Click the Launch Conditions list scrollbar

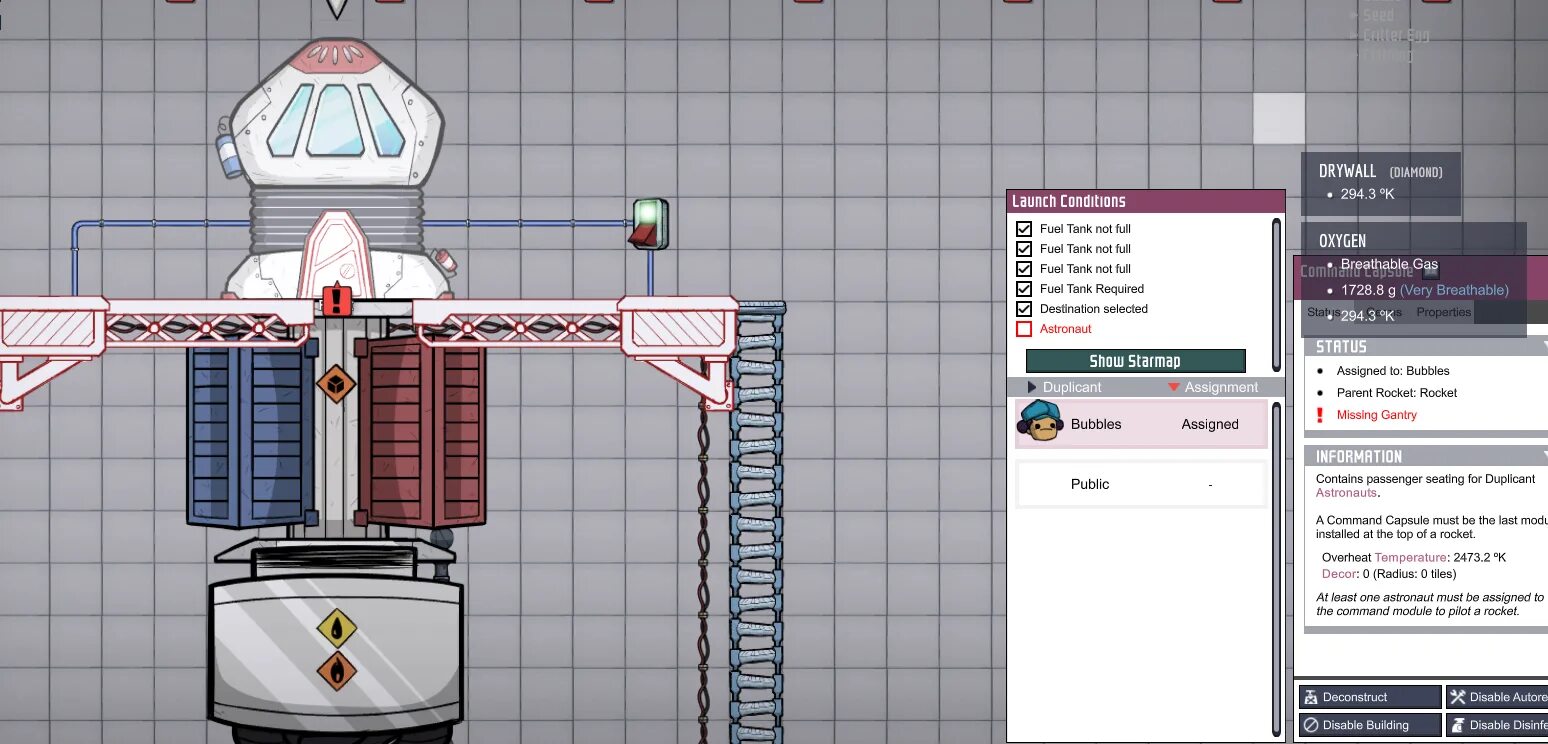coord(1276,294)
